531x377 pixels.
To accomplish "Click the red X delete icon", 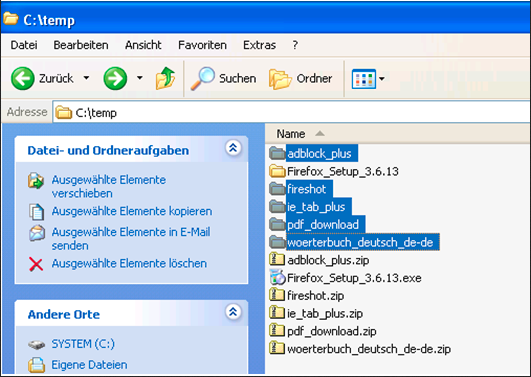I will click(36, 265).
